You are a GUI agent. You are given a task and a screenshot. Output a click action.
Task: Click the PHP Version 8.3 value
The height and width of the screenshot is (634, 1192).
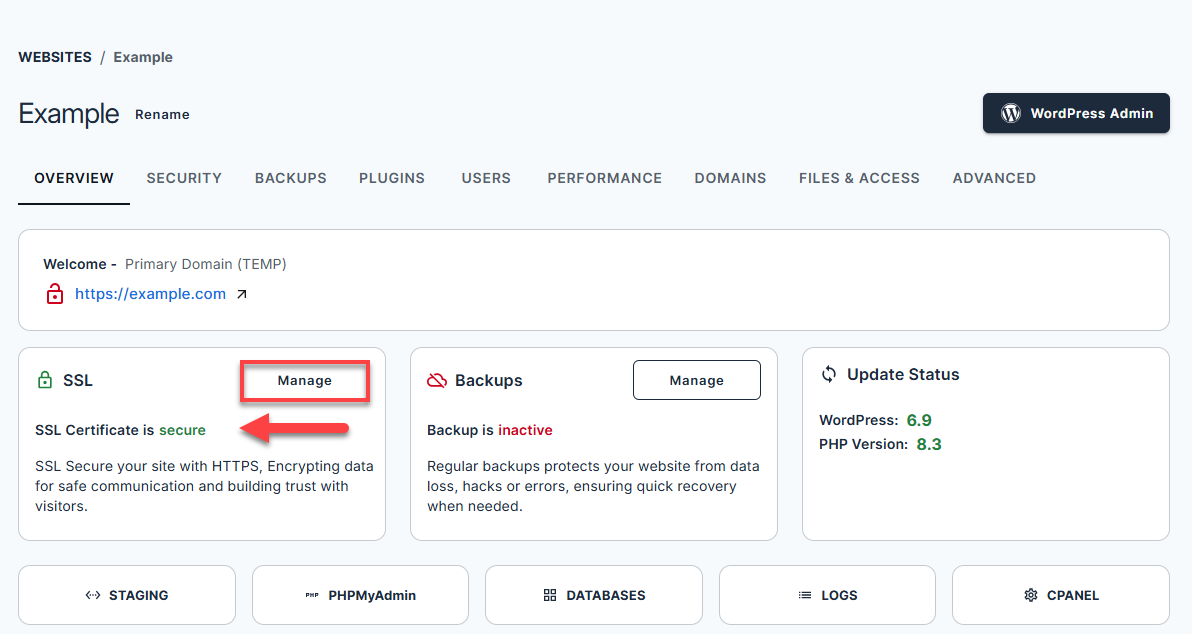(928, 444)
